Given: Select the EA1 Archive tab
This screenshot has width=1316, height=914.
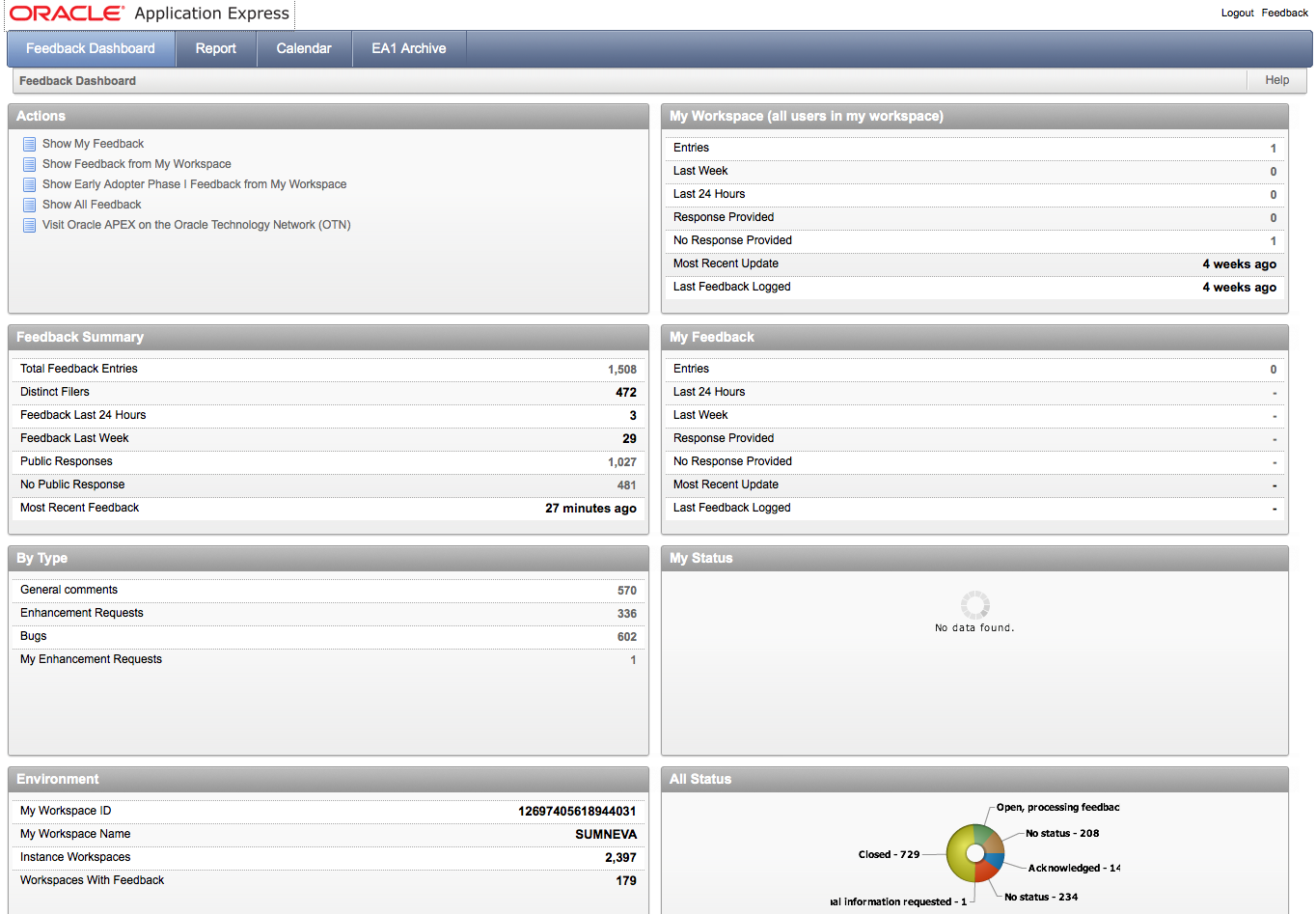Looking at the screenshot, I should (x=408, y=48).
